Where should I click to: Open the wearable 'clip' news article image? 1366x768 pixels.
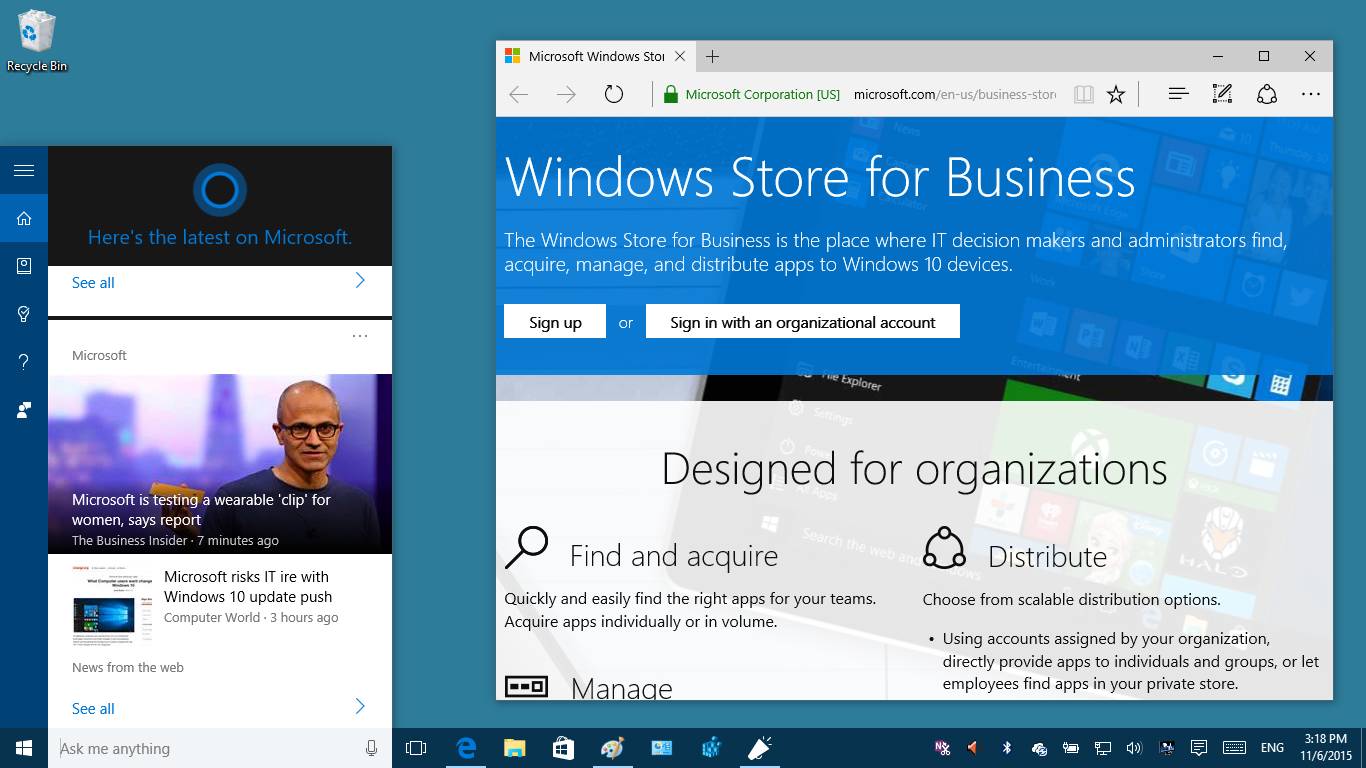coord(220,463)
